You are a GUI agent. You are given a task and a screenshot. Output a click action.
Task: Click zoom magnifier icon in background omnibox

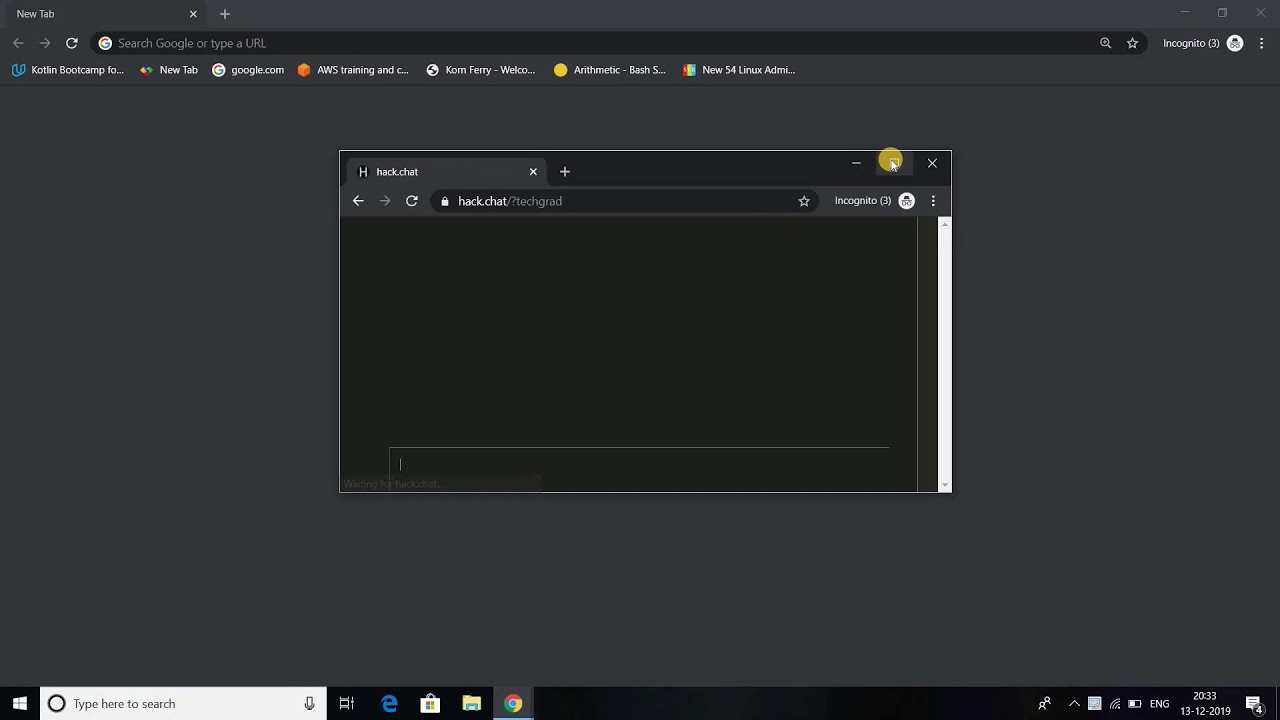(x=1105, y=43)
